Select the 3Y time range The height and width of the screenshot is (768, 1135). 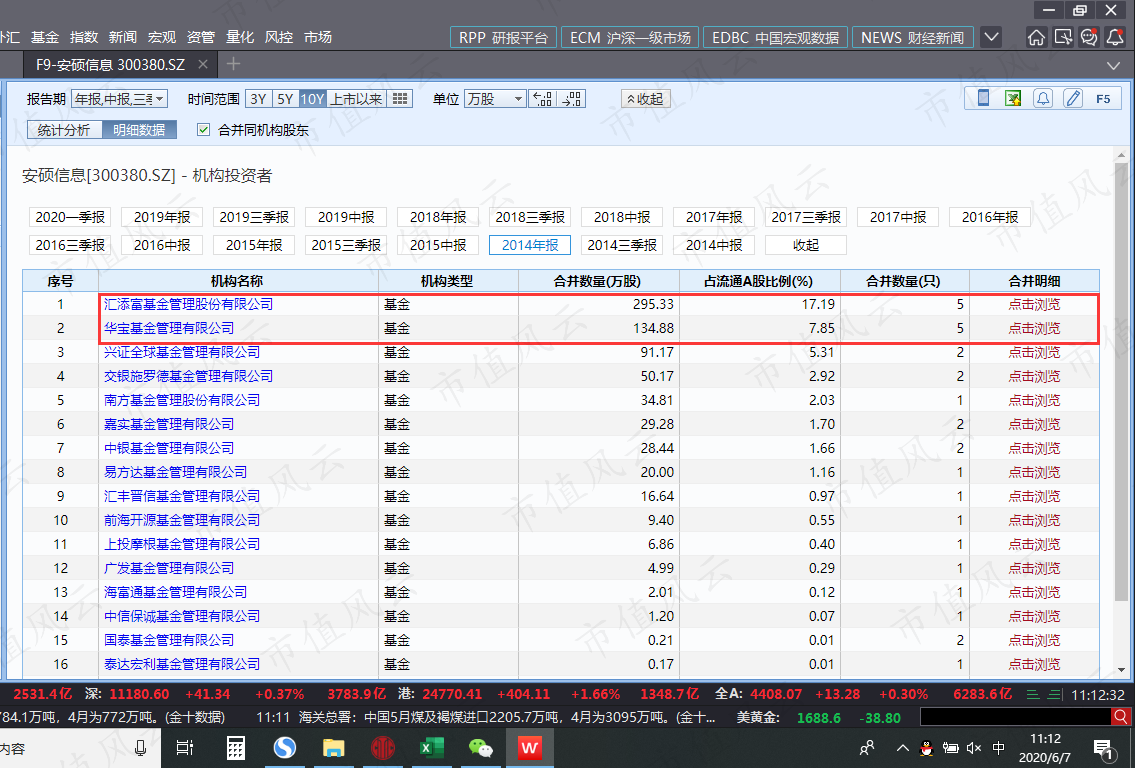pyautogui.click(x=258, y=98)
